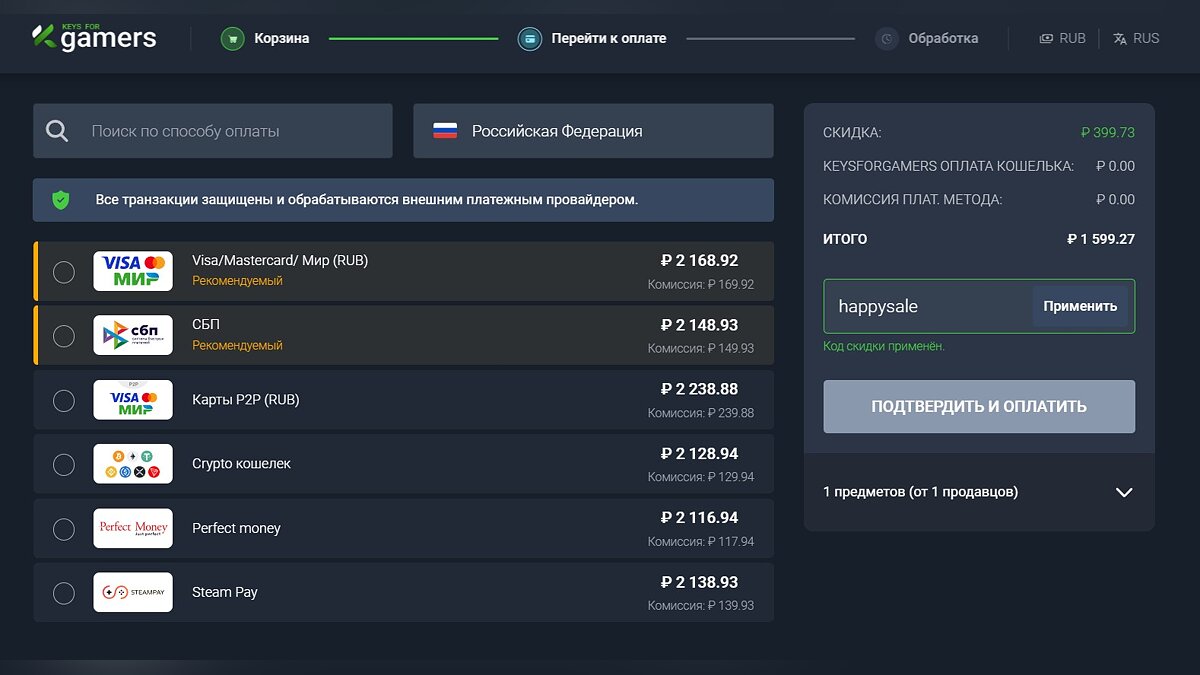This screenshot has height=675, width=1200.
Task: Click the Обработка clock step icon
Action: tap(887, 39)
